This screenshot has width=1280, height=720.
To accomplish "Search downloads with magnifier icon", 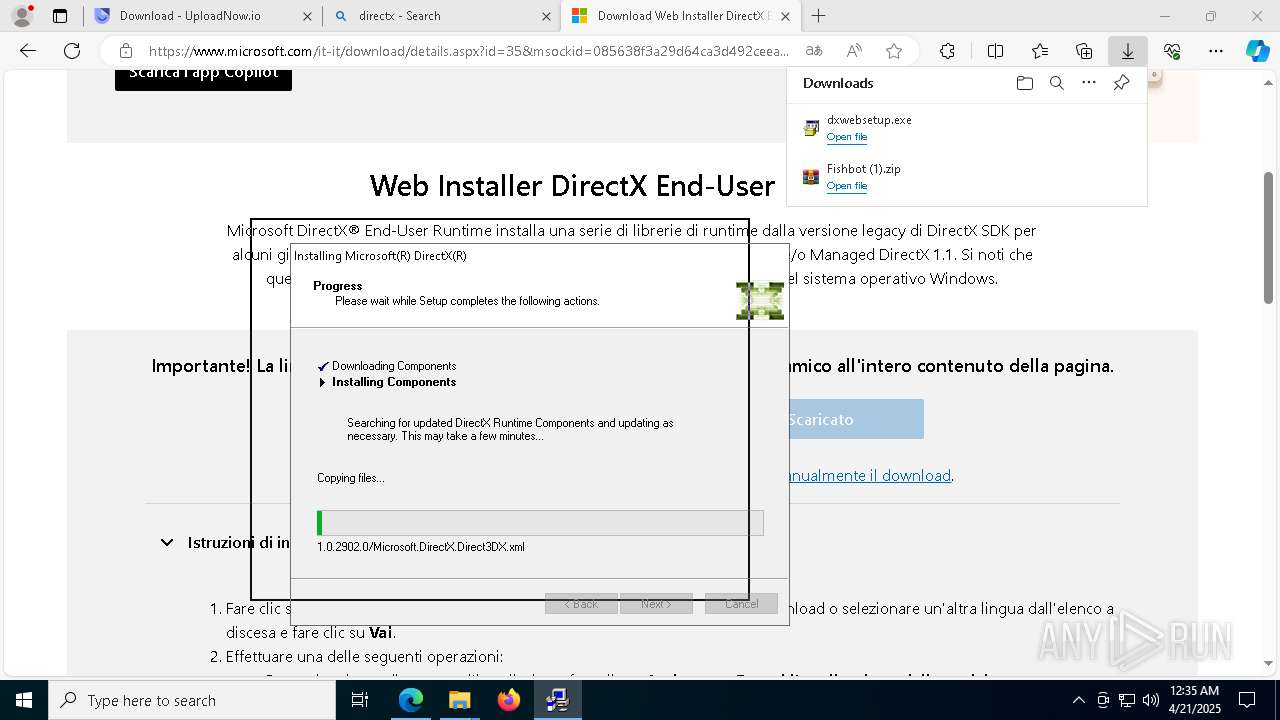I will point(1057,83).
